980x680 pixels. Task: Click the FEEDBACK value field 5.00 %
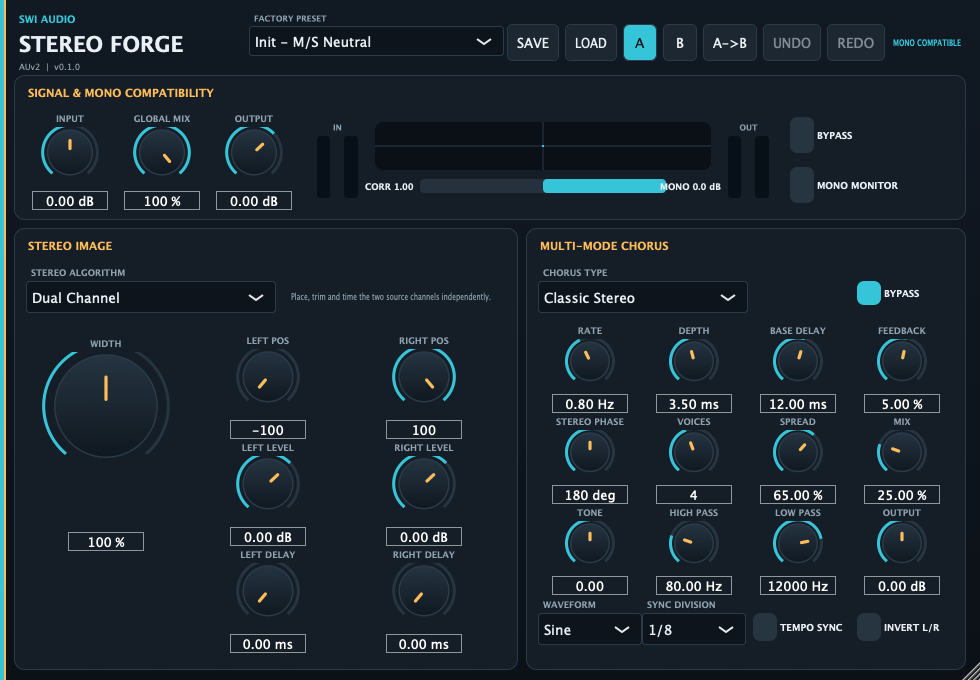click(902, 404)
